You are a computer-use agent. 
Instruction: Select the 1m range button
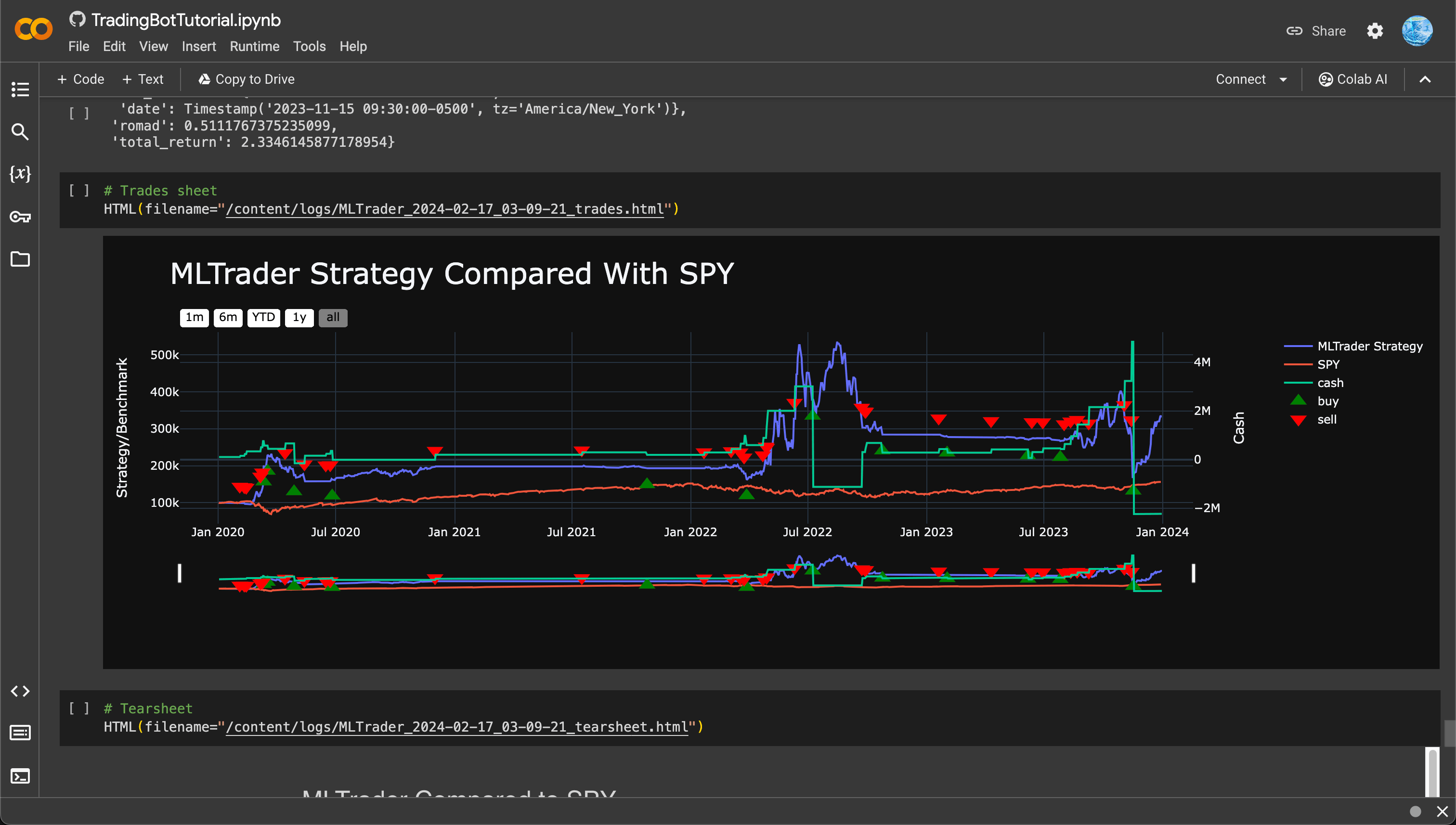pos(195,317)
